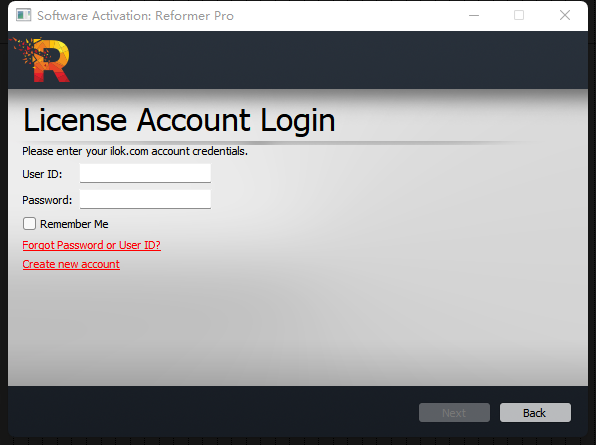
Task: Focus the User ID input field
Action: (145, 173)
